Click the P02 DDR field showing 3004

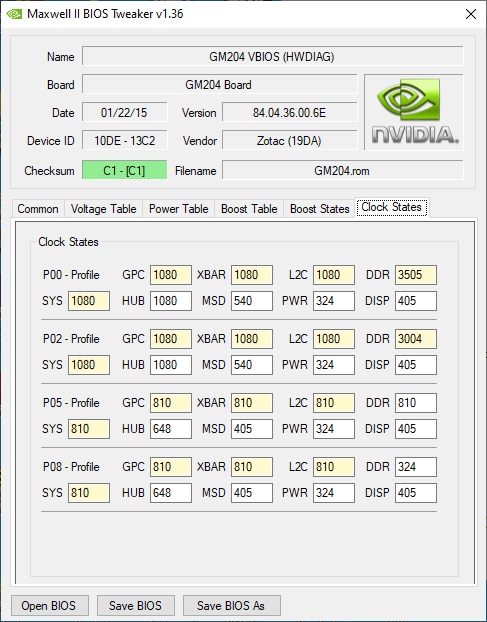click(416, 339)
